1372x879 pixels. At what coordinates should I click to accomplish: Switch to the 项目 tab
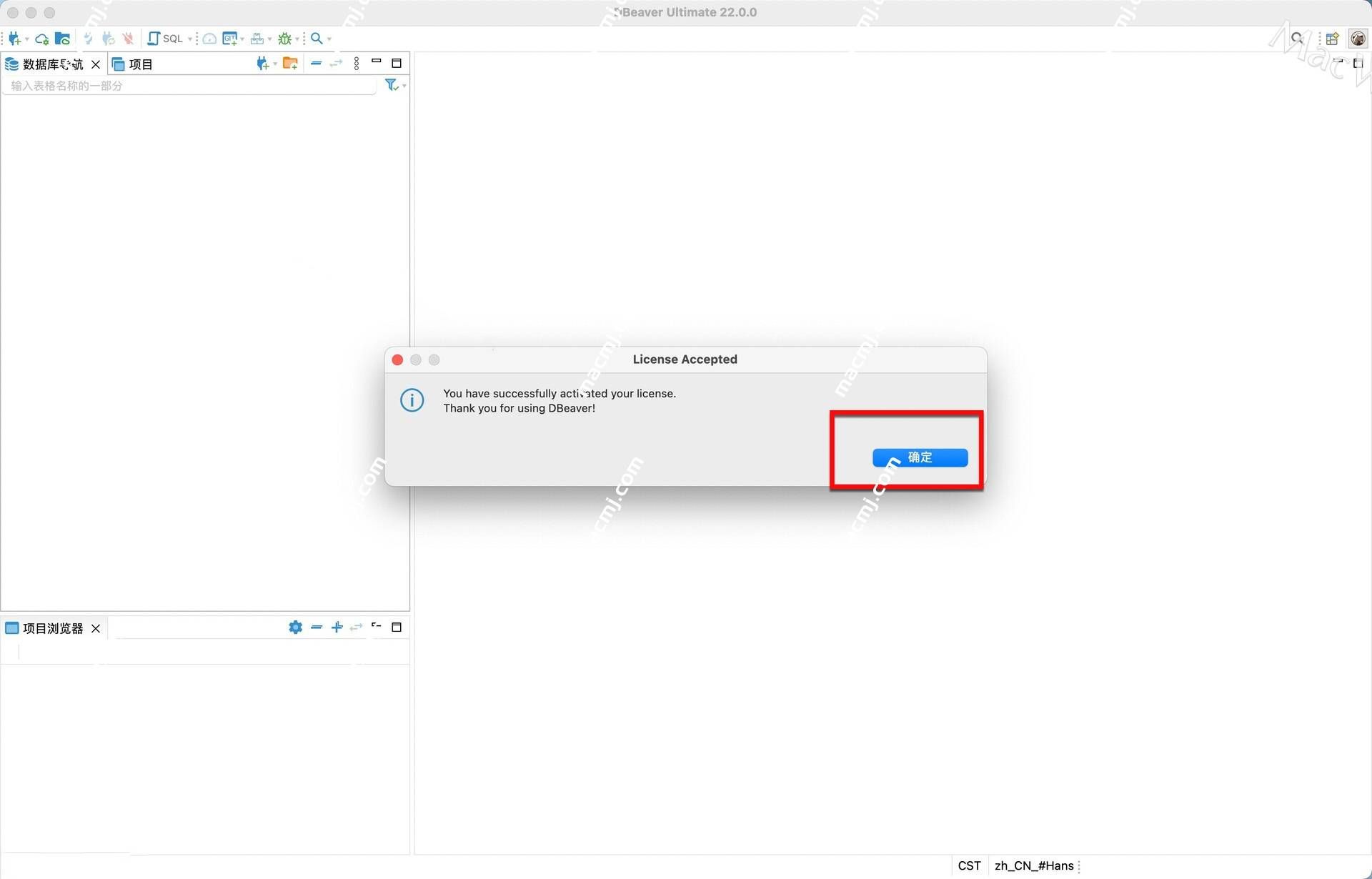pos(133,64)
